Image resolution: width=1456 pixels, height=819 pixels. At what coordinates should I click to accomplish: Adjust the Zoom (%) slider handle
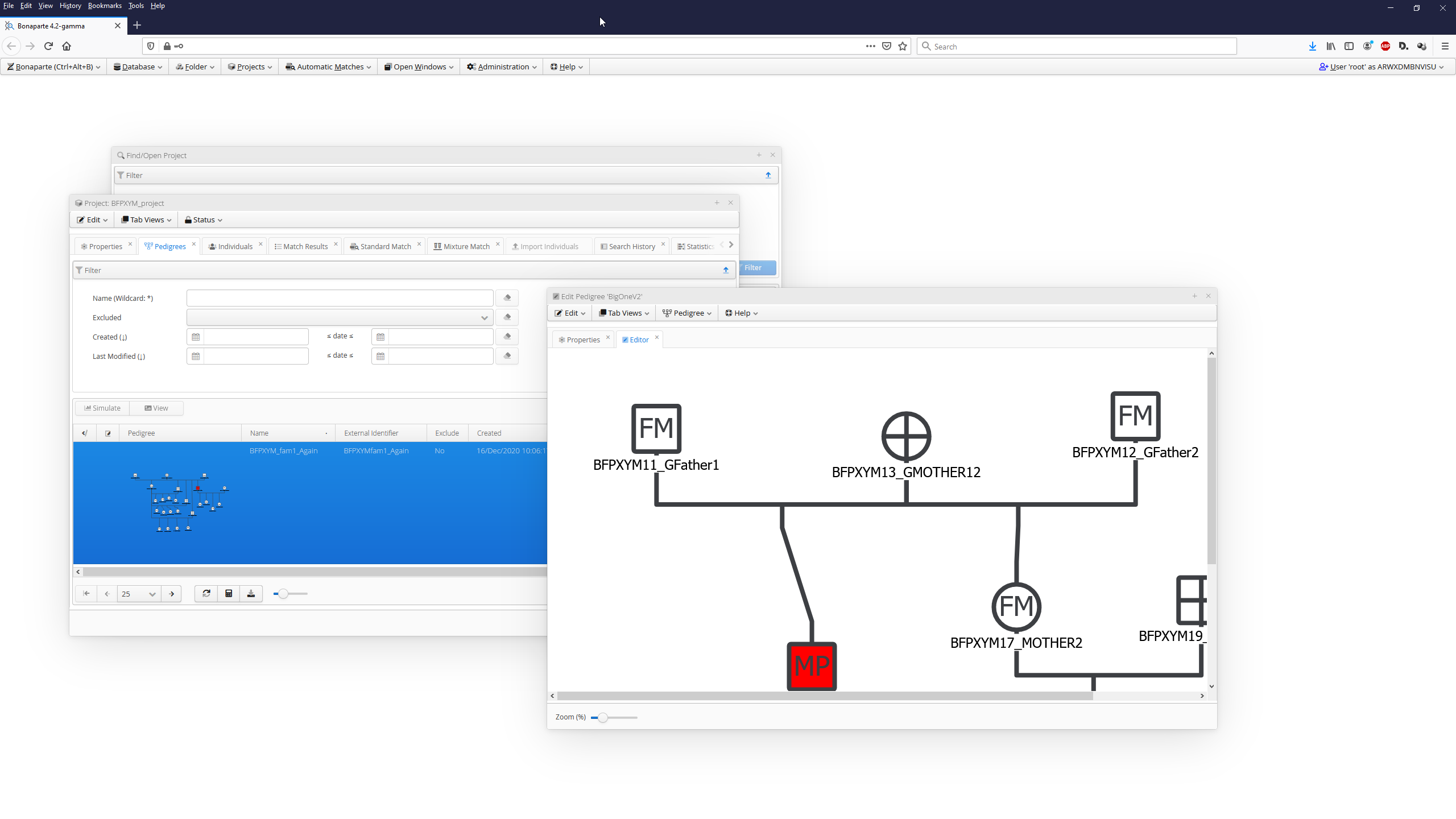tap(603, 718)
